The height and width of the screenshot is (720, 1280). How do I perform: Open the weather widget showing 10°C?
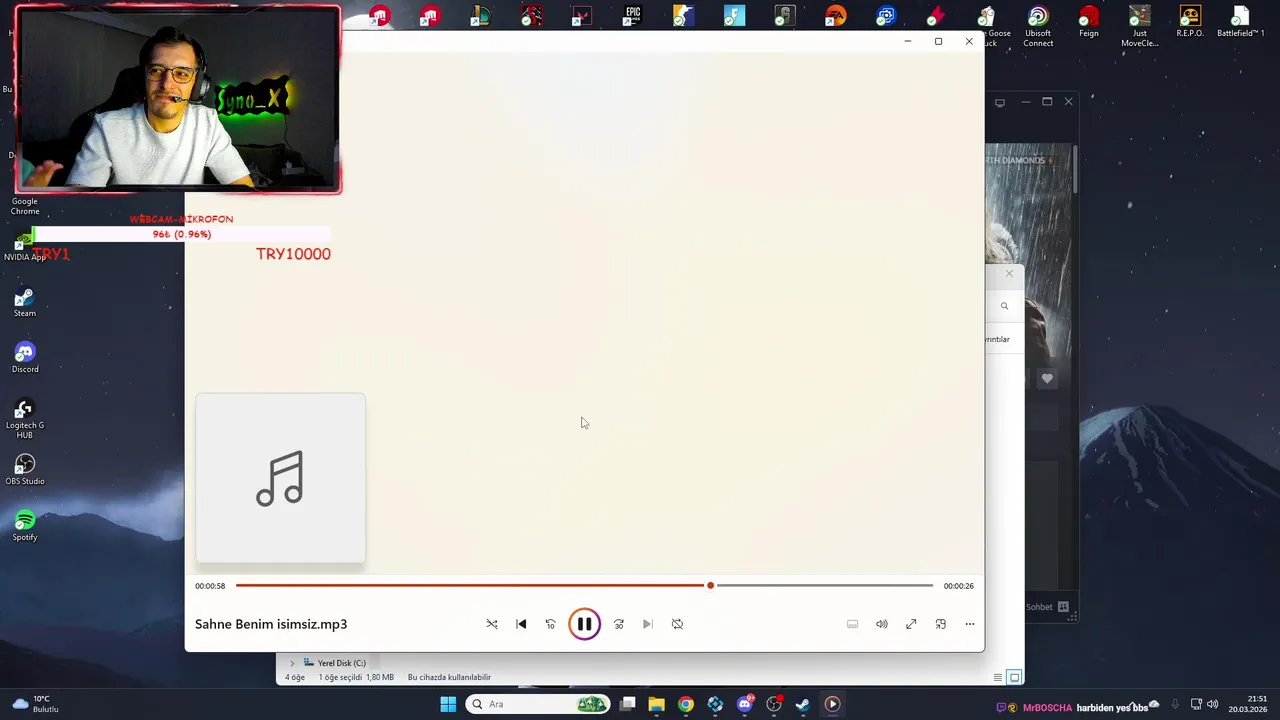point(35,704)
